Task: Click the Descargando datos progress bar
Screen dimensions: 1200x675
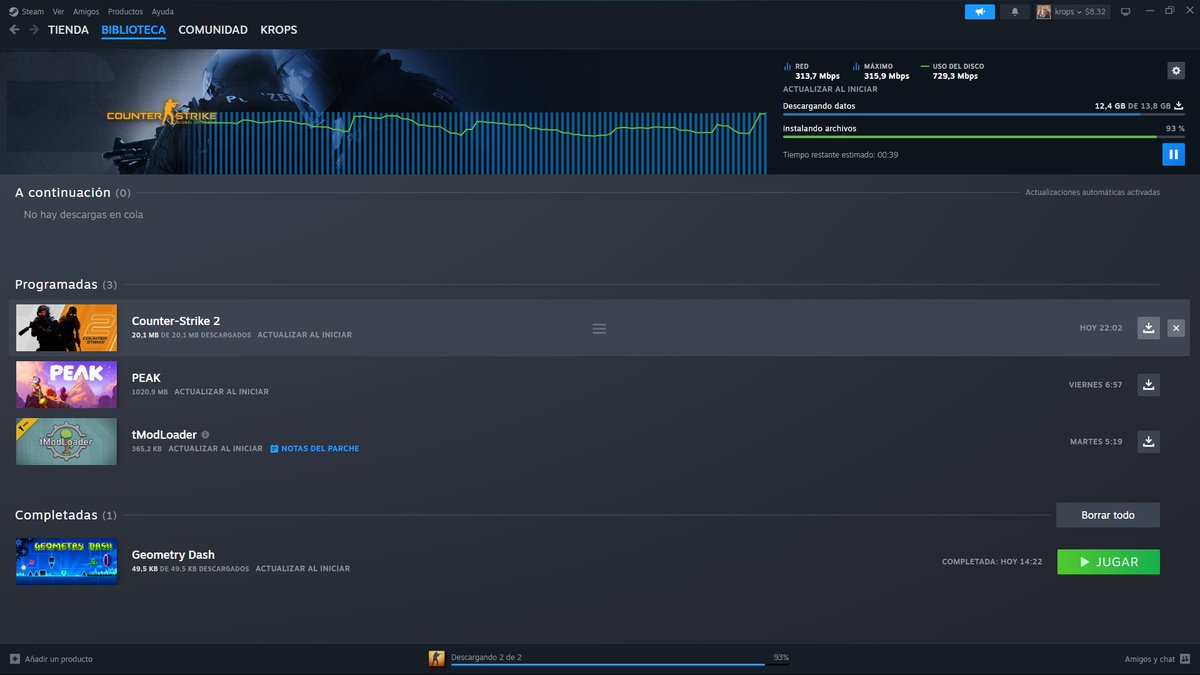Action: (984, 115)
